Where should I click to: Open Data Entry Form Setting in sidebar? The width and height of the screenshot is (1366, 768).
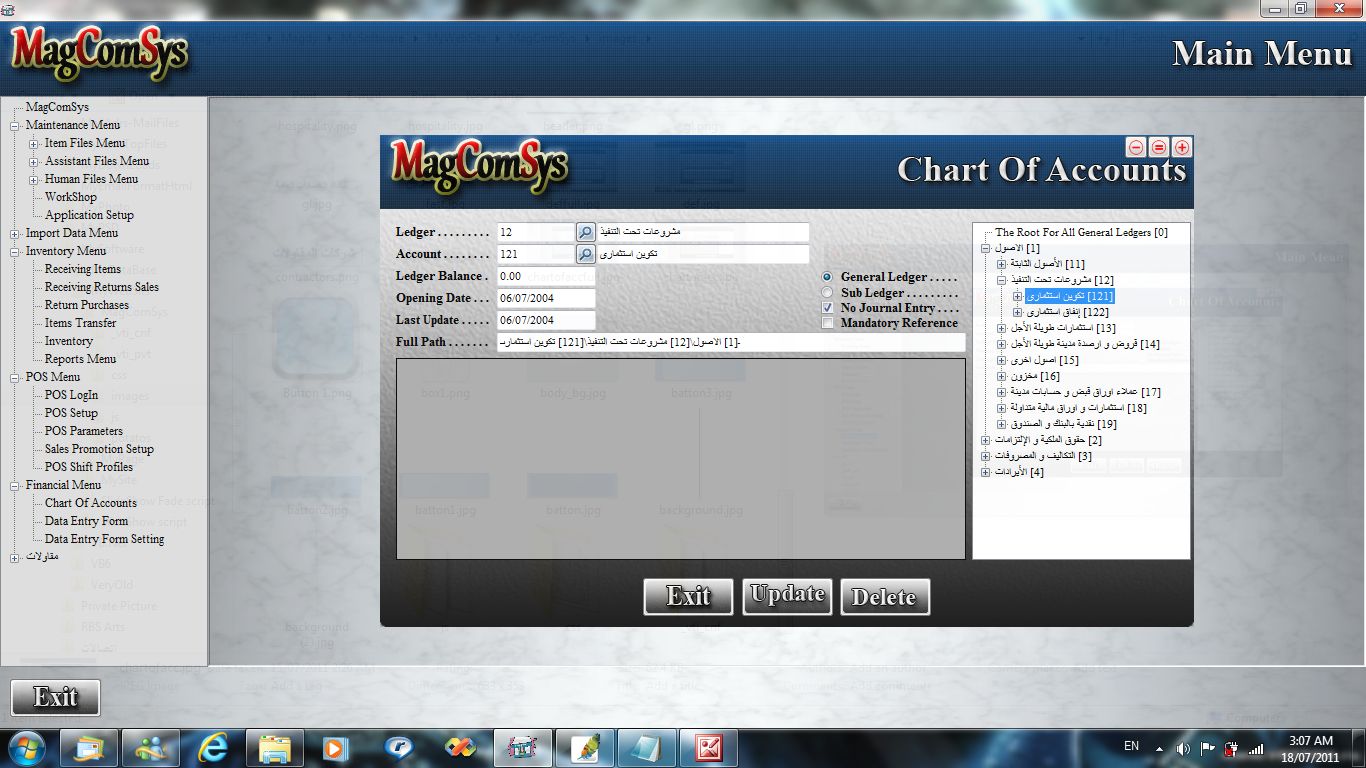[104, 539]
